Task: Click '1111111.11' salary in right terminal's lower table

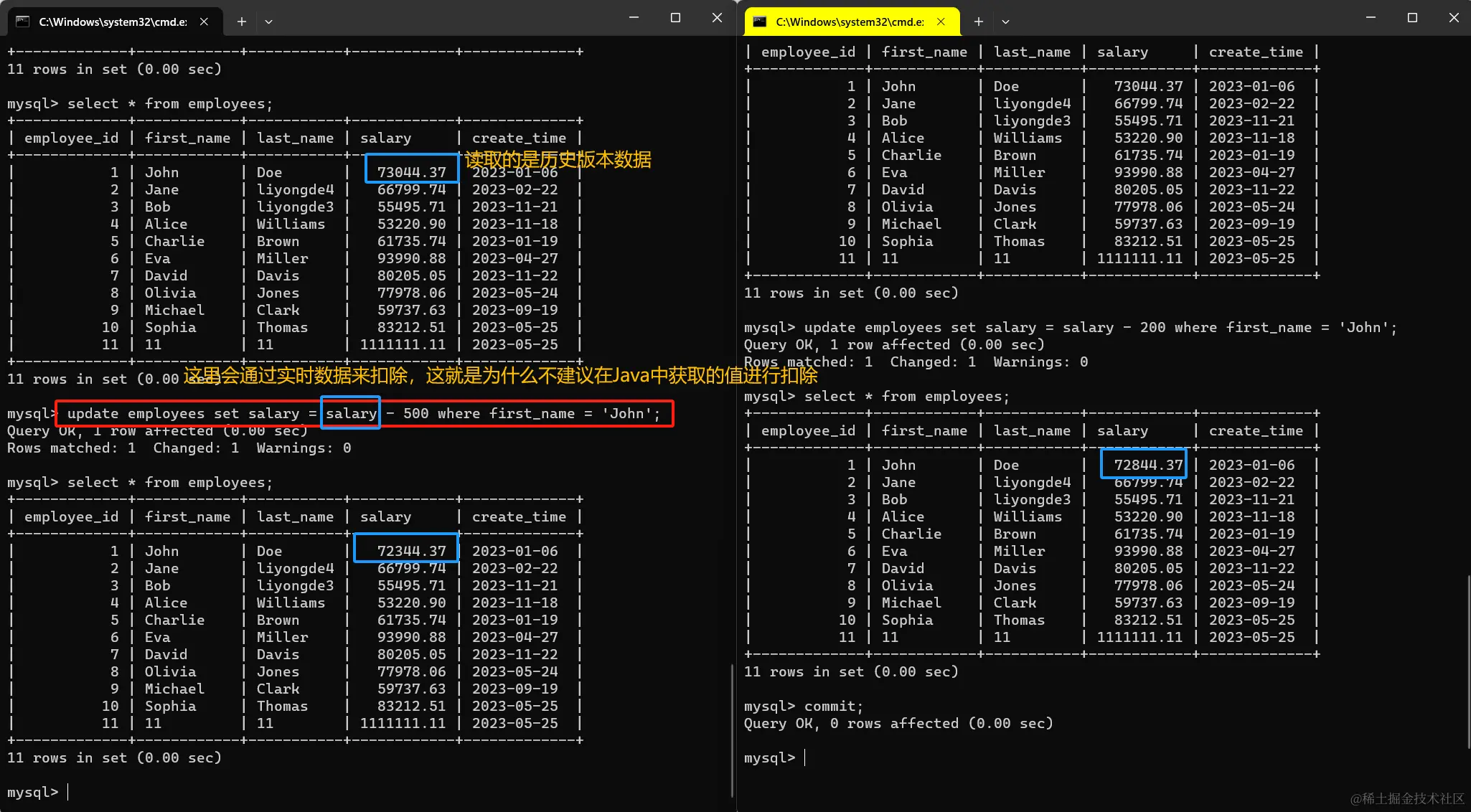Action: (x=1139, y=637)
